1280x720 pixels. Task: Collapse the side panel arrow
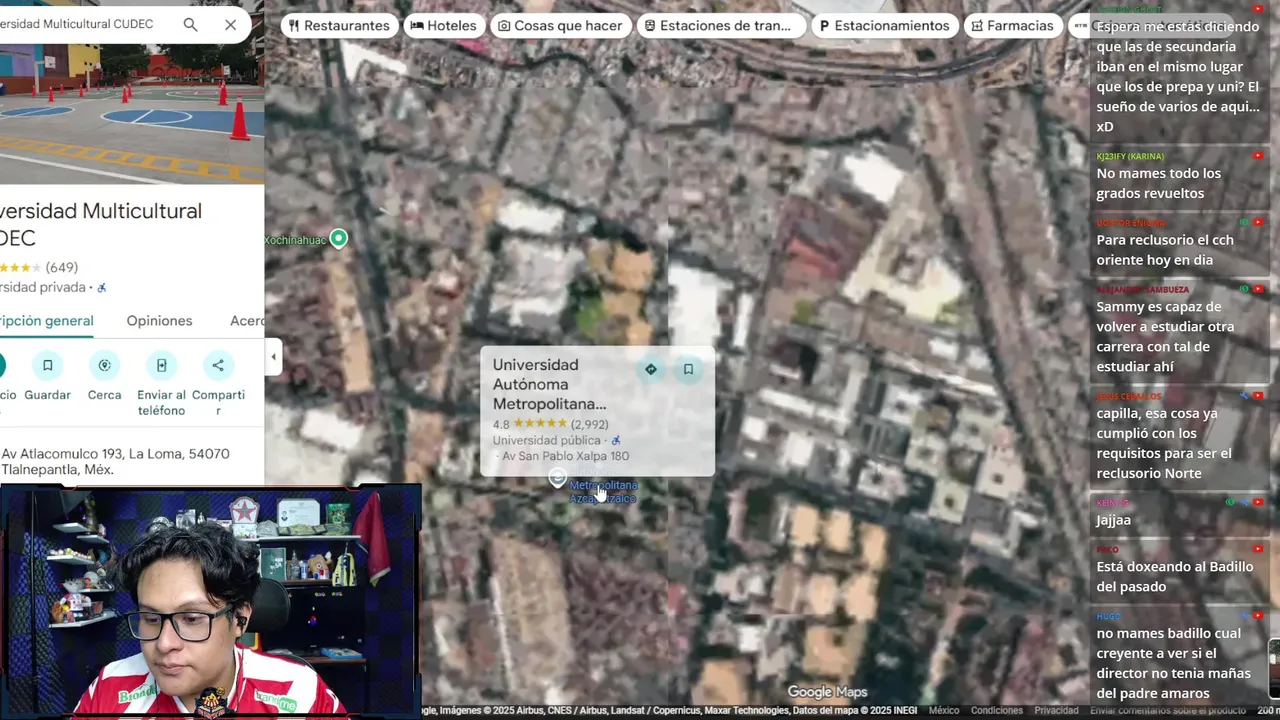273,357
